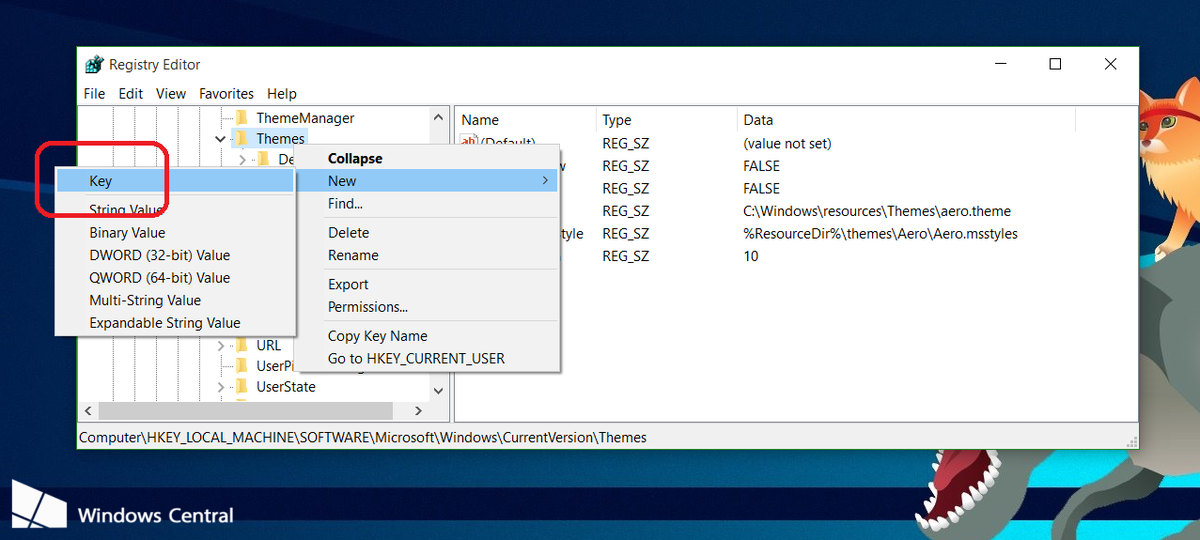Click the Registry Editor app icon in title bar

[x=94, y=65]
